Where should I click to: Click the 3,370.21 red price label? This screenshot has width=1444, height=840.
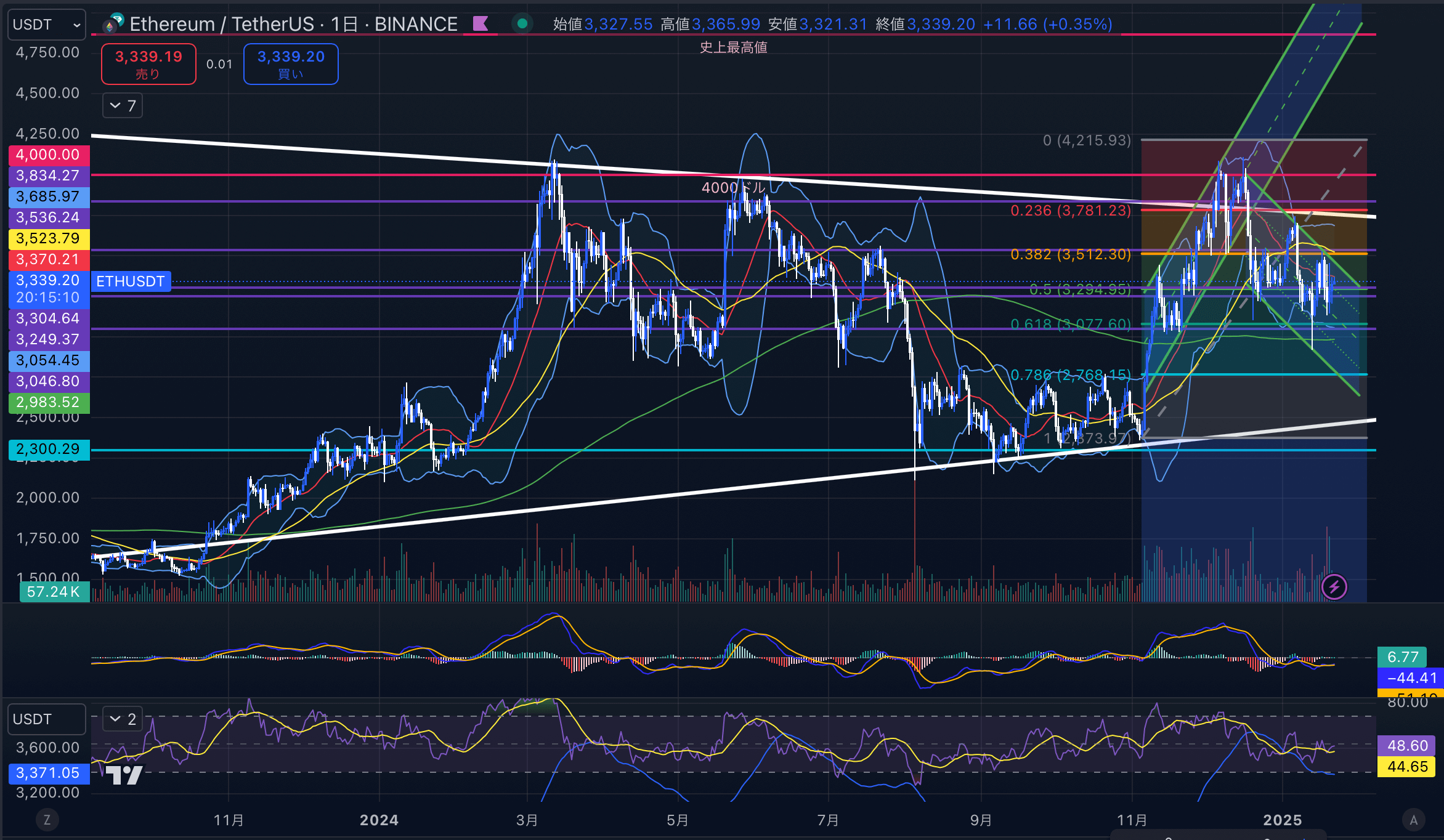(x=49, y=259)
